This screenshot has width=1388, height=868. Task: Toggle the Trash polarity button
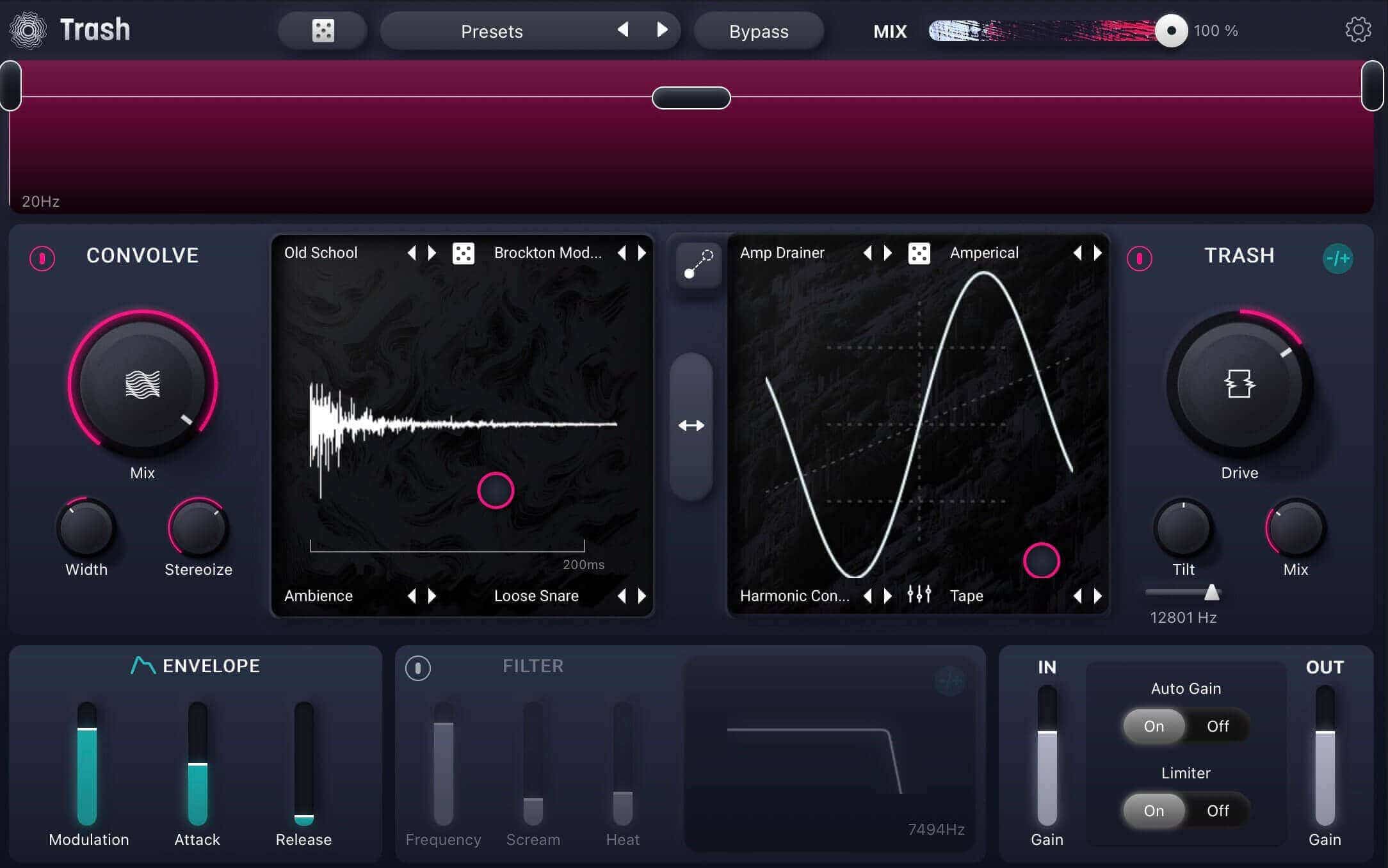click(x=1337, y=259)
